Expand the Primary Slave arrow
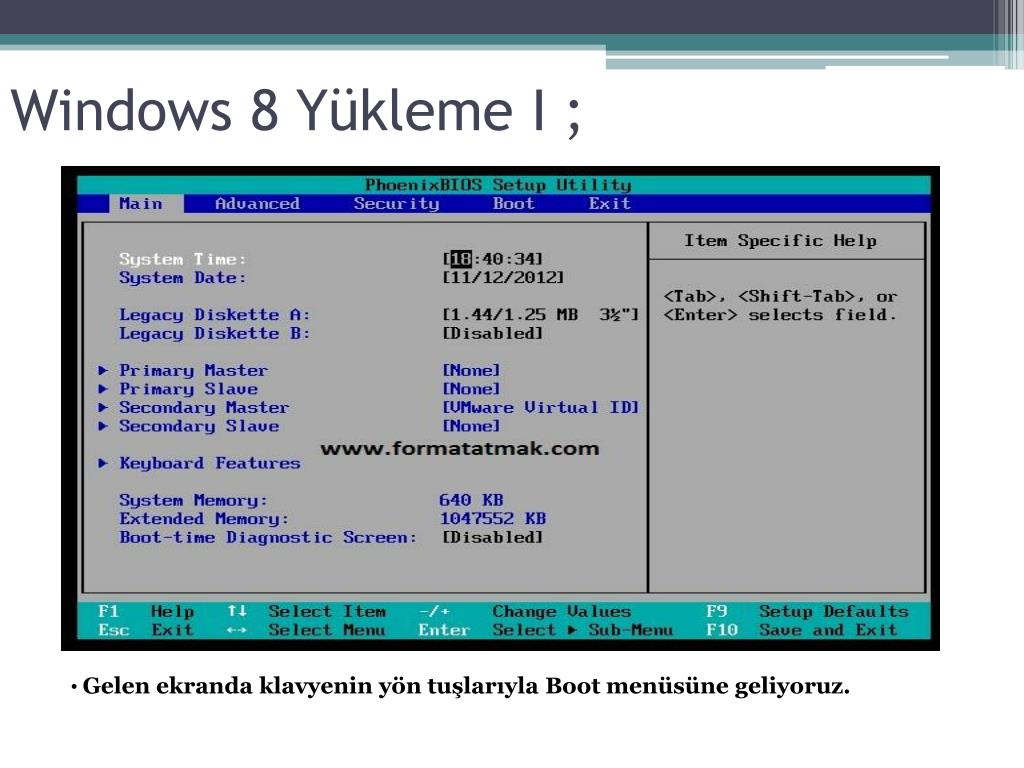The image size is (1024, 768). click(x=103, y=389)
